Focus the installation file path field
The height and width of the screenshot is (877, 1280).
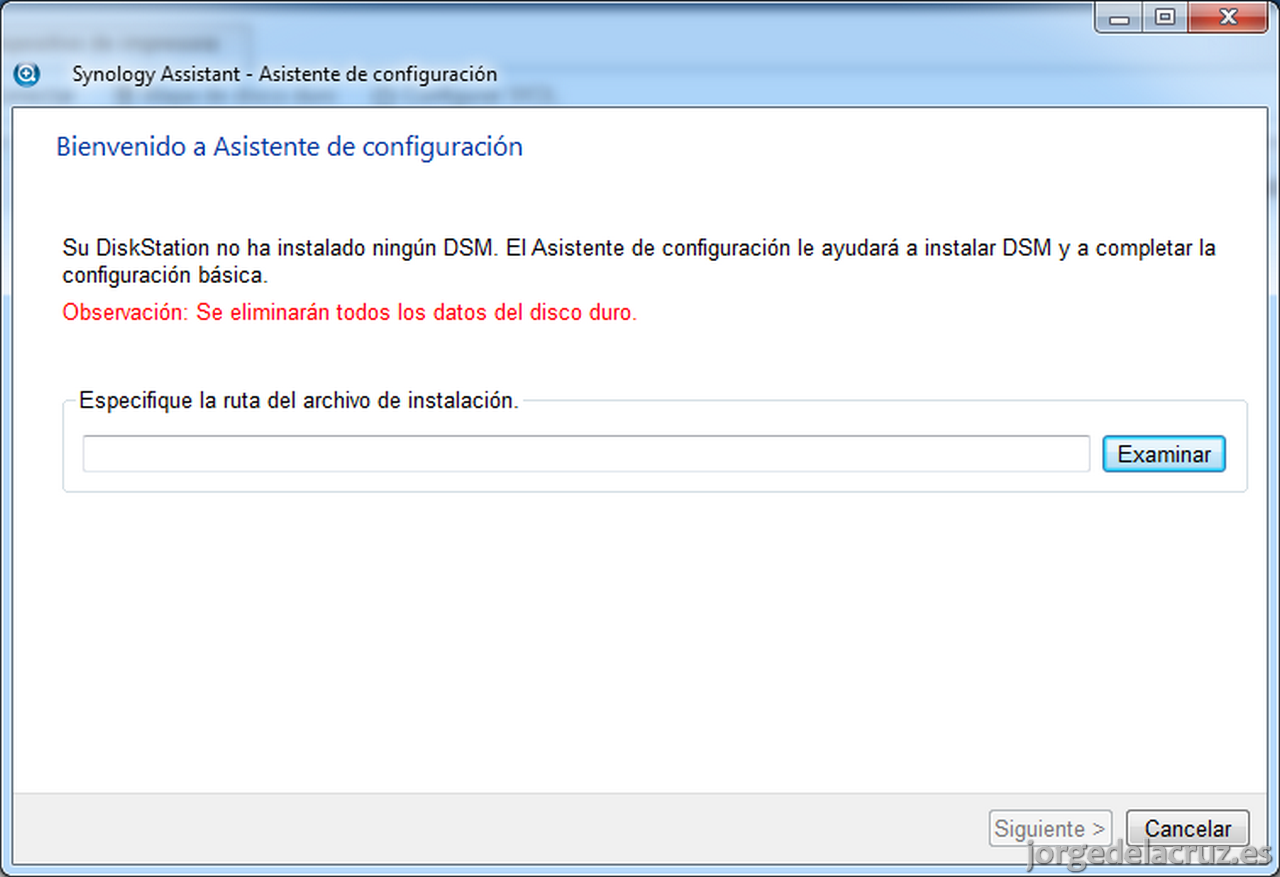tap(586, 454)
